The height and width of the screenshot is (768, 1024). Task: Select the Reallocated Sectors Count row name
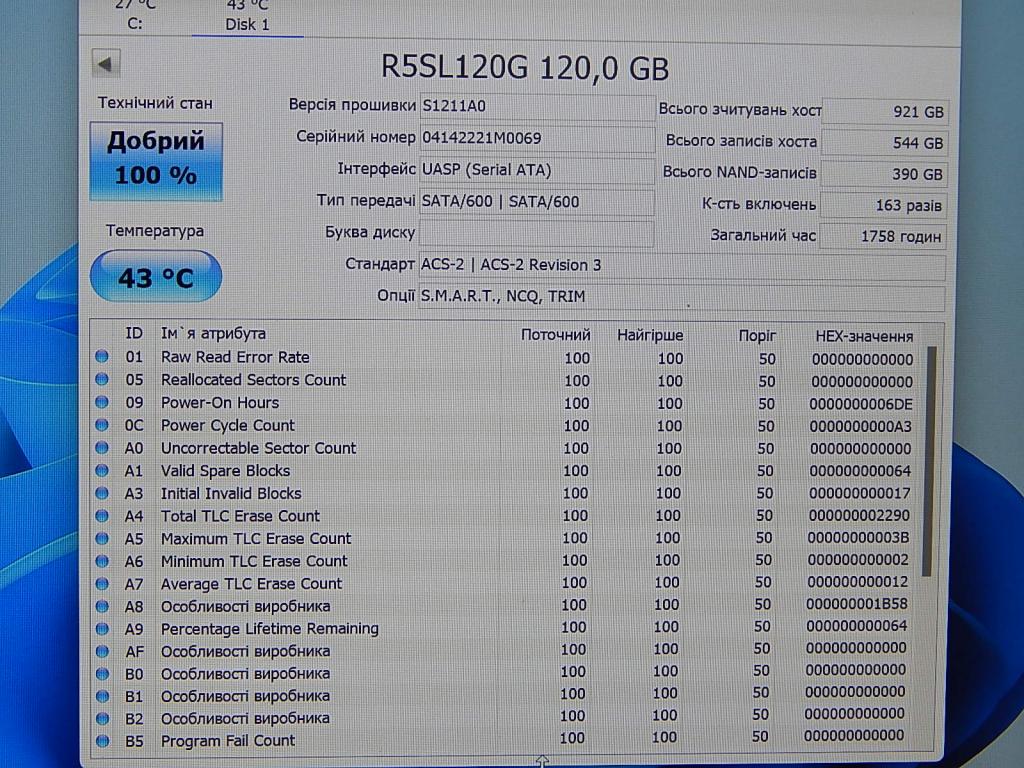coord(253,379)
